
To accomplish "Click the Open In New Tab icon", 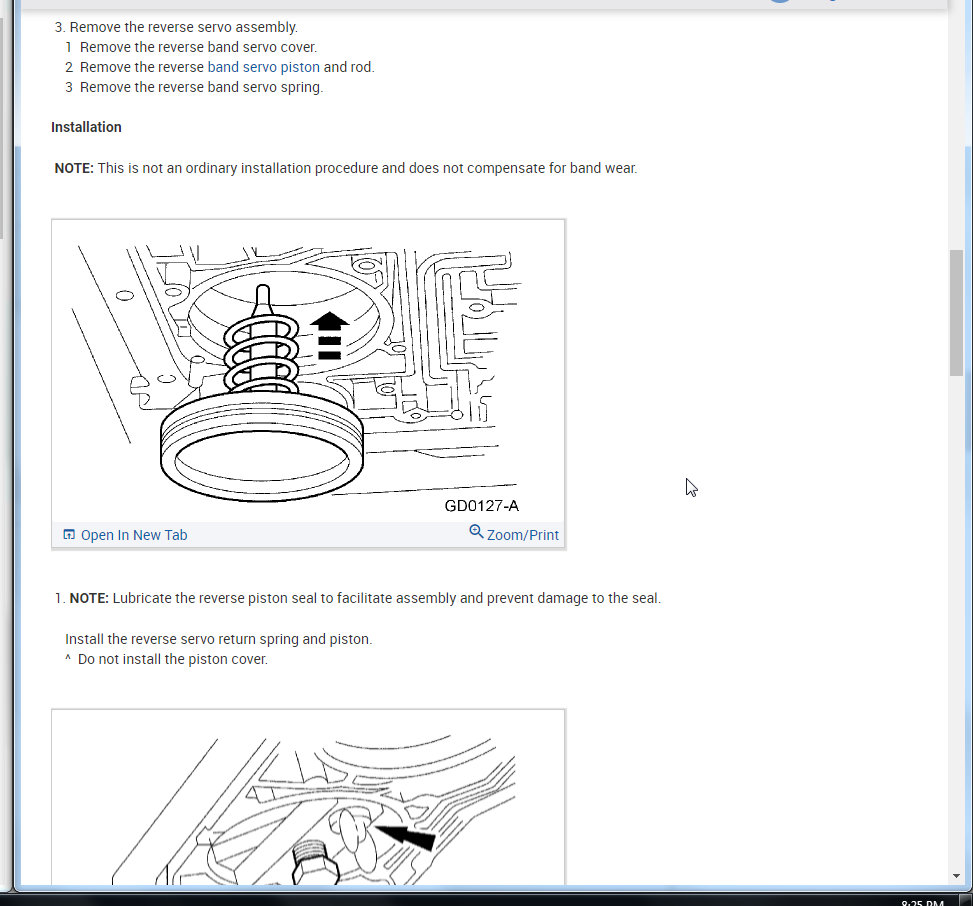I will point(69,534).
